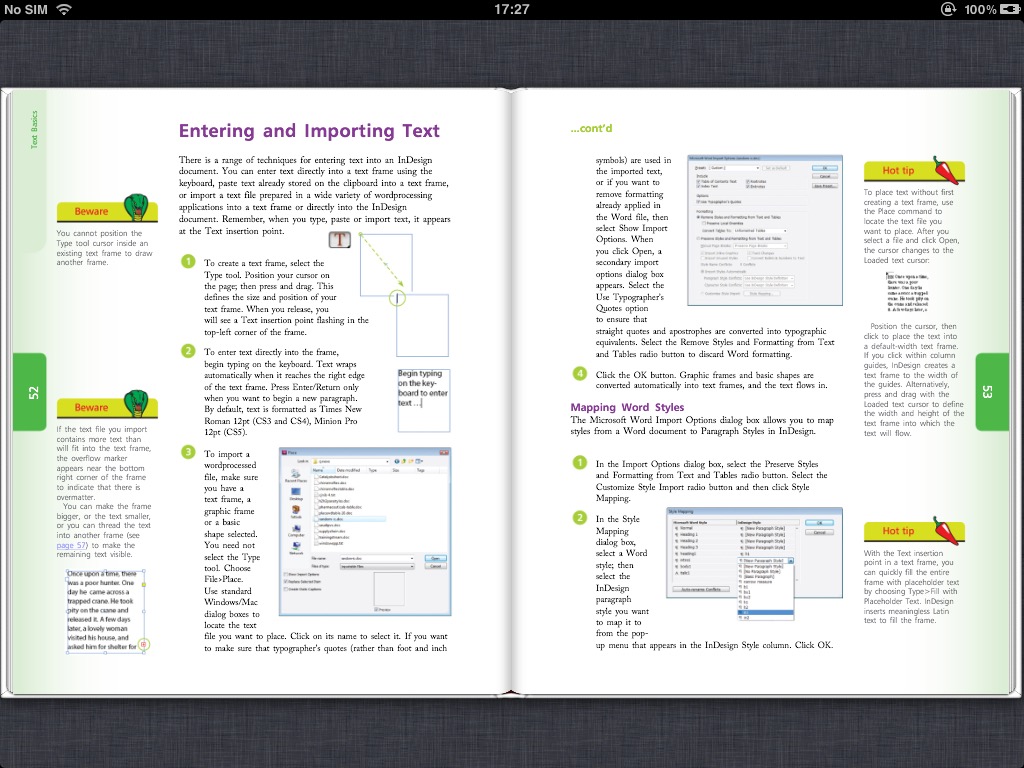Tap the orientation lock icon
The height and width of the screenshot is (768, 1024).
point(948,9)
